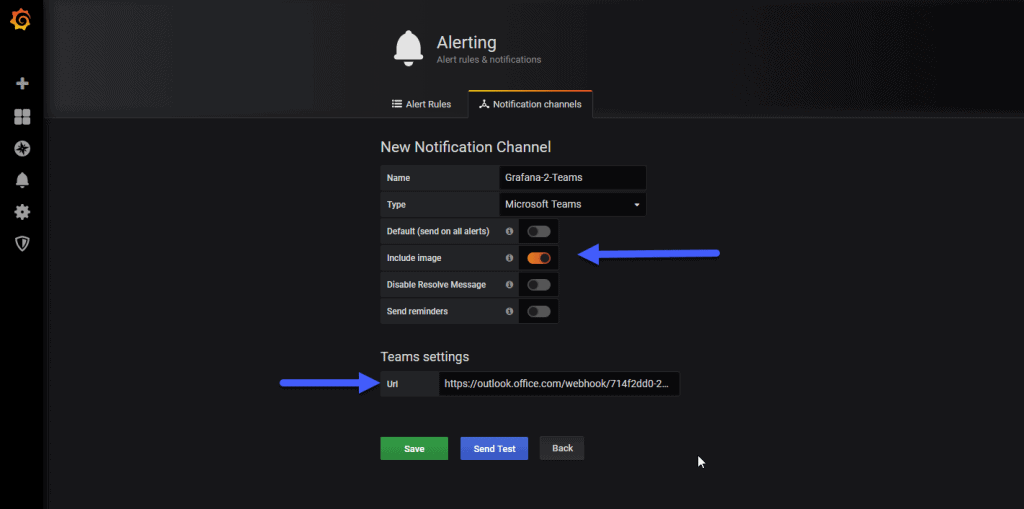Enable Default (send on all alerts) switch
Screen dimensions: 1024x509
click(x=539, y=231)
